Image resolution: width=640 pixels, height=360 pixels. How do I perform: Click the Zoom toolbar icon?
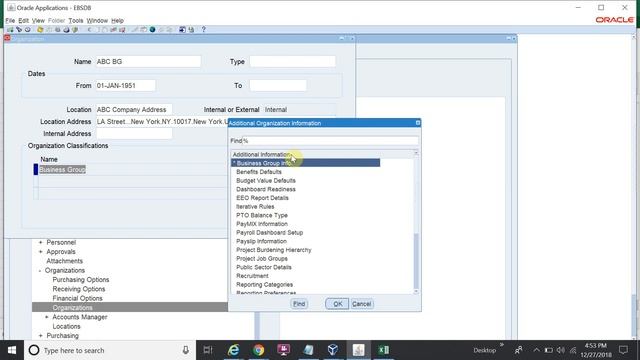coord(143,29)
